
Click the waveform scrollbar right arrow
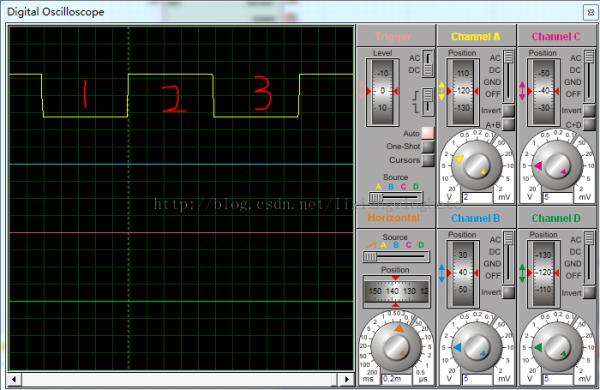[347, 379]
